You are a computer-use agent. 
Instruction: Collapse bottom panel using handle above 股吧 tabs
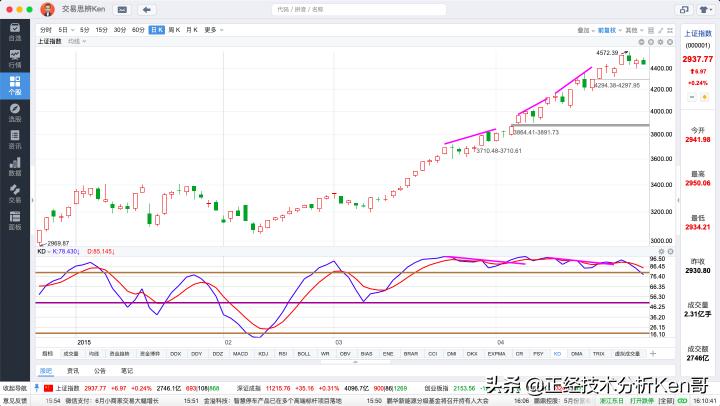tap(355, 362)
